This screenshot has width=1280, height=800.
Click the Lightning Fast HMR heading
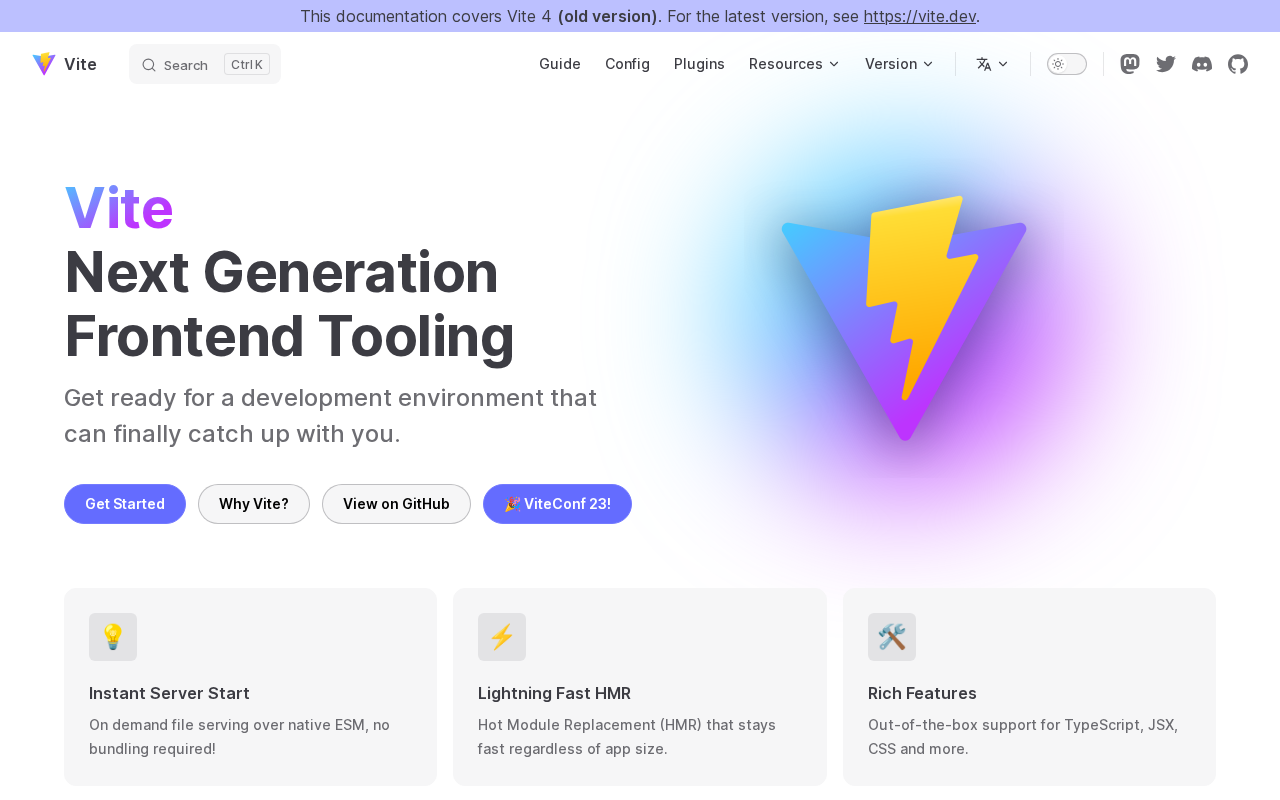[554, 693]
